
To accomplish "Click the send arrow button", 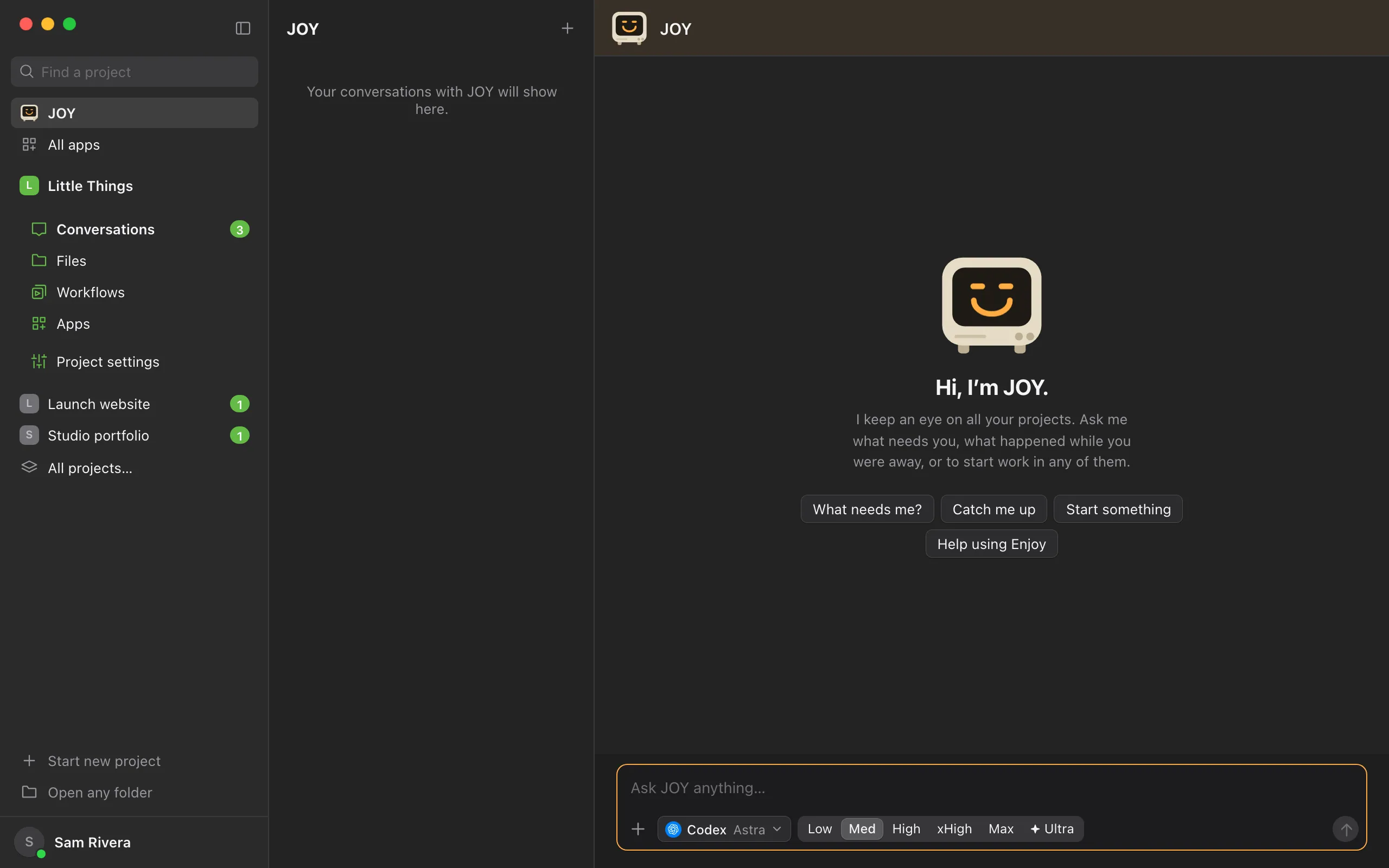I will (1346, 829).
